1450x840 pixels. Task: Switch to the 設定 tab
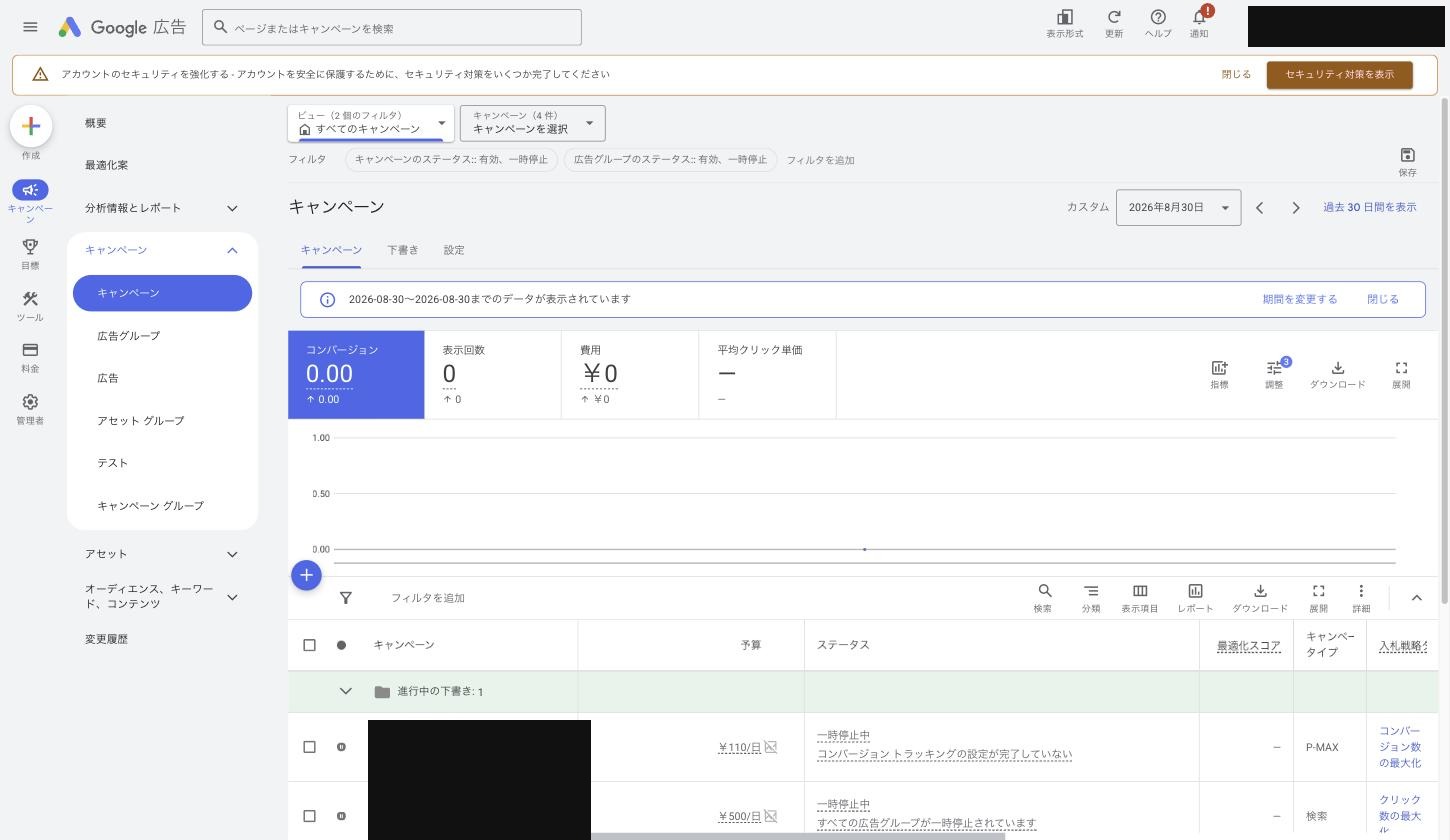point(454,250)
